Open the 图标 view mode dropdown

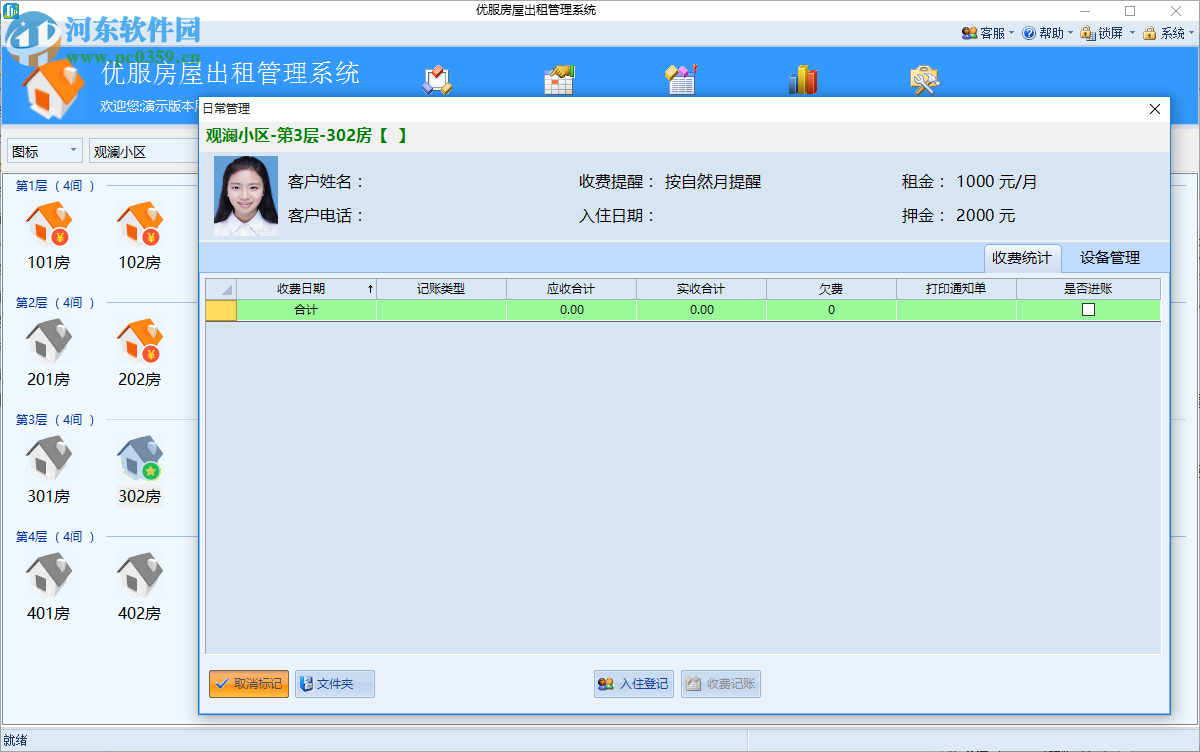[x=45, y=151]
